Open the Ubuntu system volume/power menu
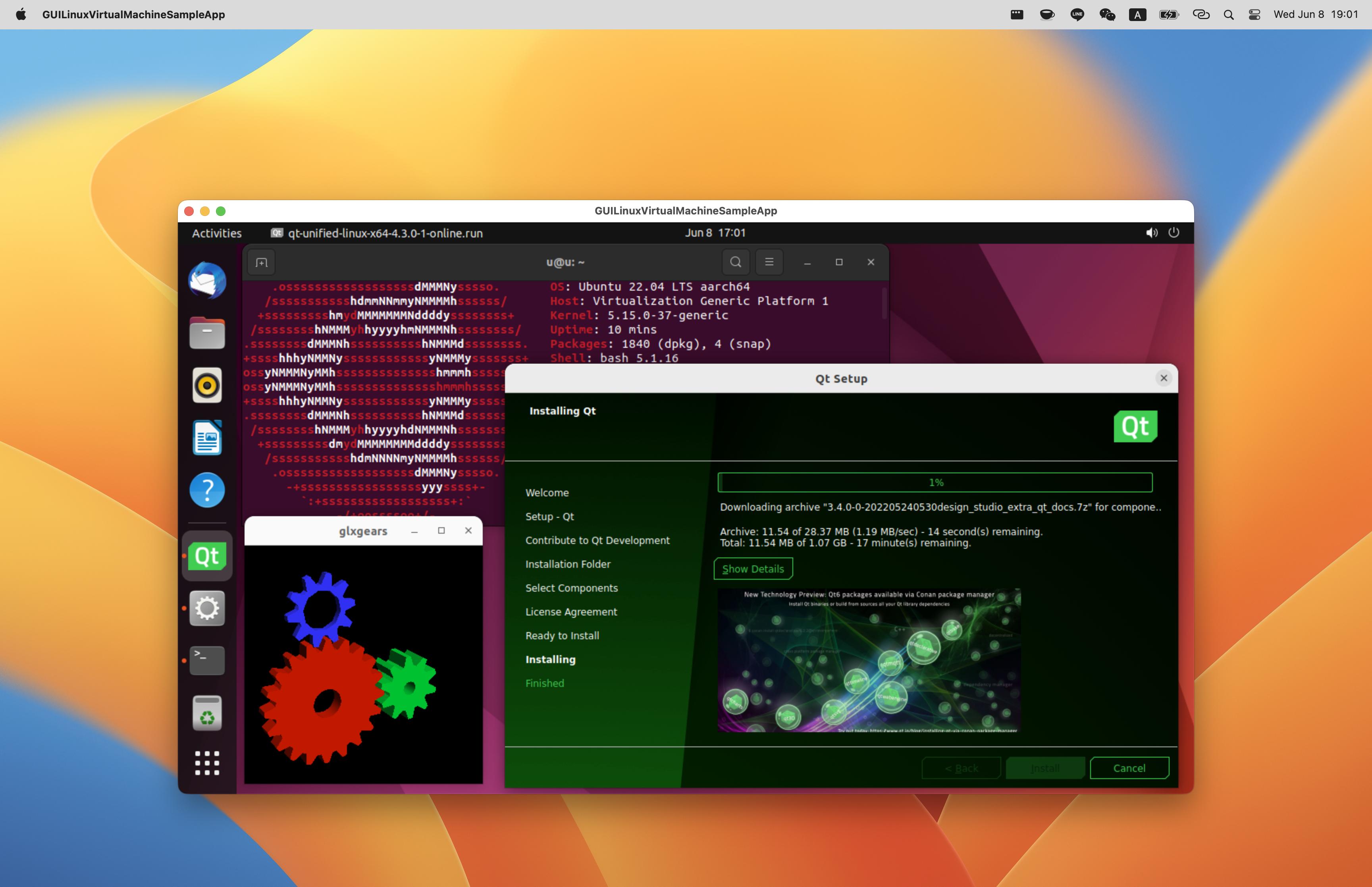Image resolution: width=1372 pixels, height=887 pixels. pos(1162,233)
